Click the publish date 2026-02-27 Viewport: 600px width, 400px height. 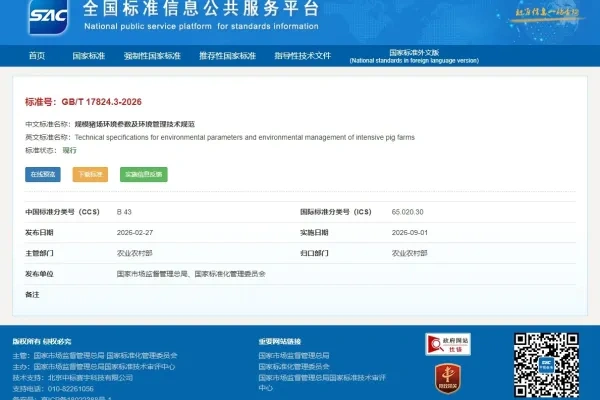[x=135, y=233]
